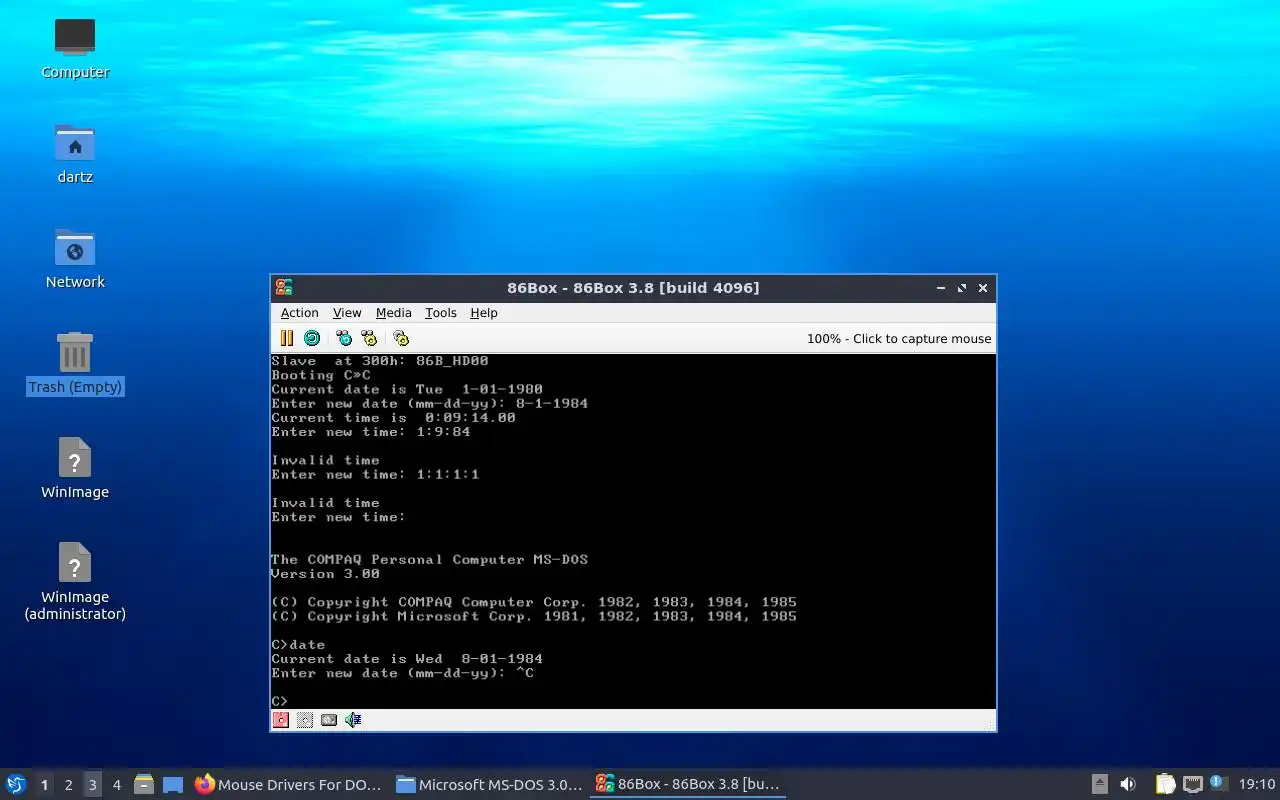
Task: Expand the system tray arrow
Action: (1099, 785)
